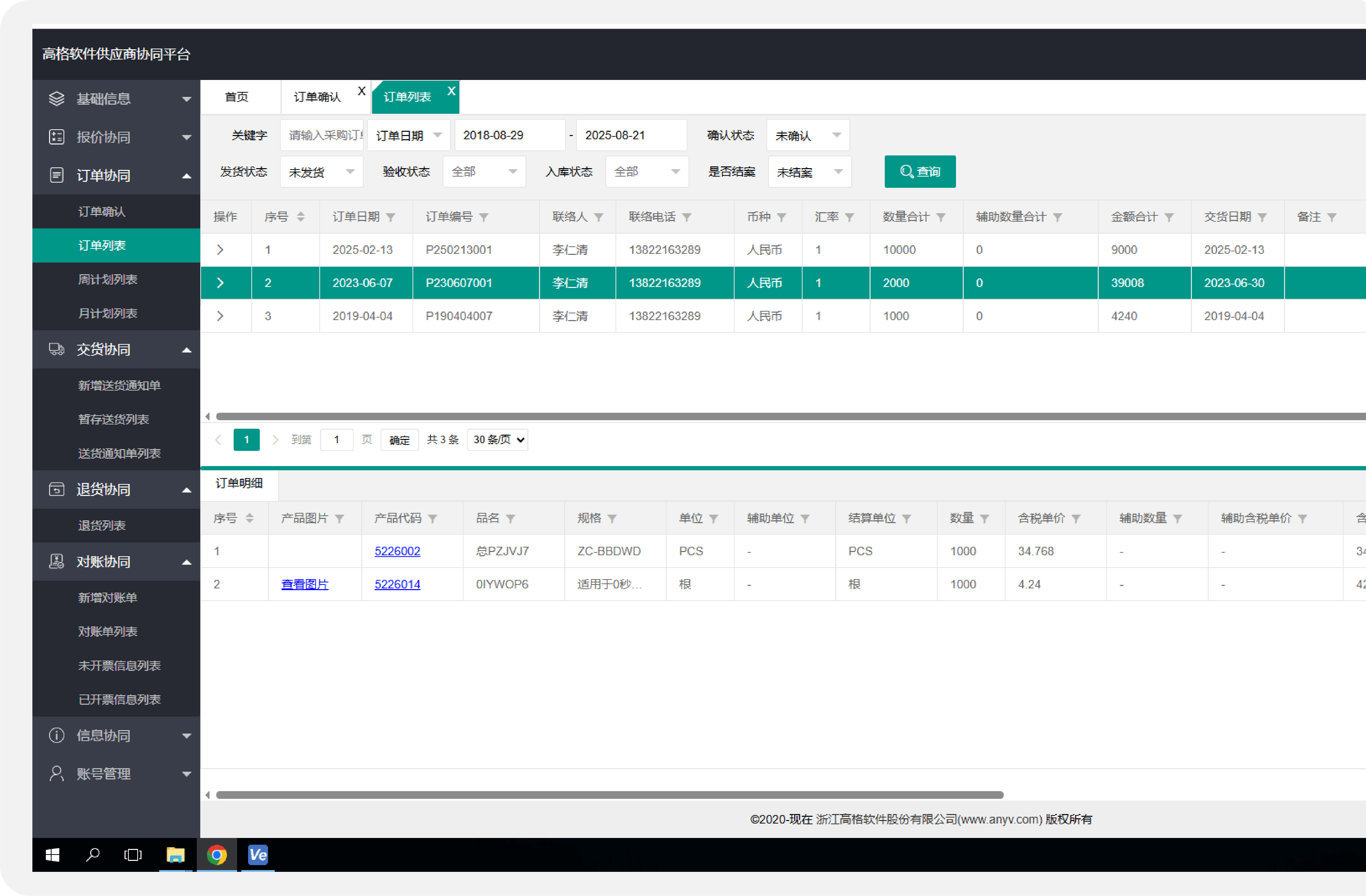Screen dimensions: 1366x896
Task: Expand row 1 order P250213001 details
Action: (x=220, y=250)
